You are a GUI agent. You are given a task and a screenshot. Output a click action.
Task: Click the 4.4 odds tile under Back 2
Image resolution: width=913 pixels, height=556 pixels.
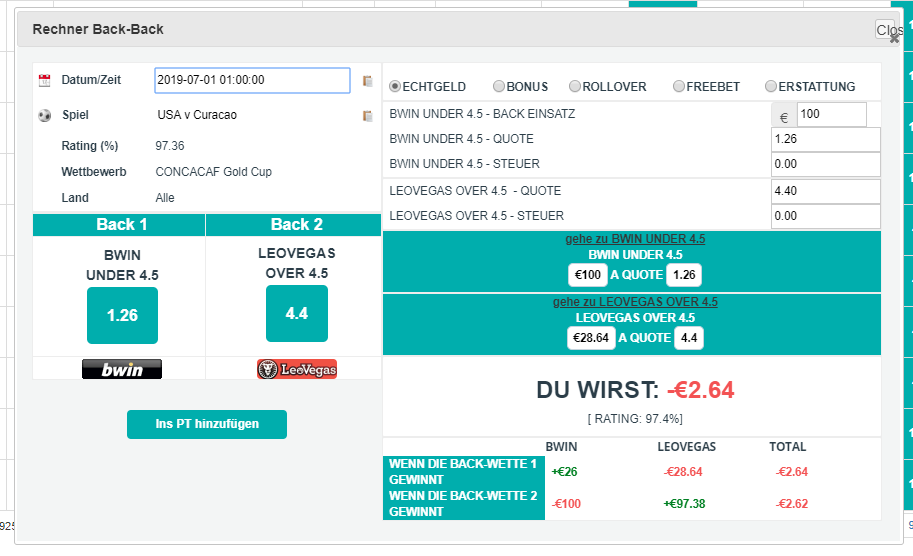297,314
